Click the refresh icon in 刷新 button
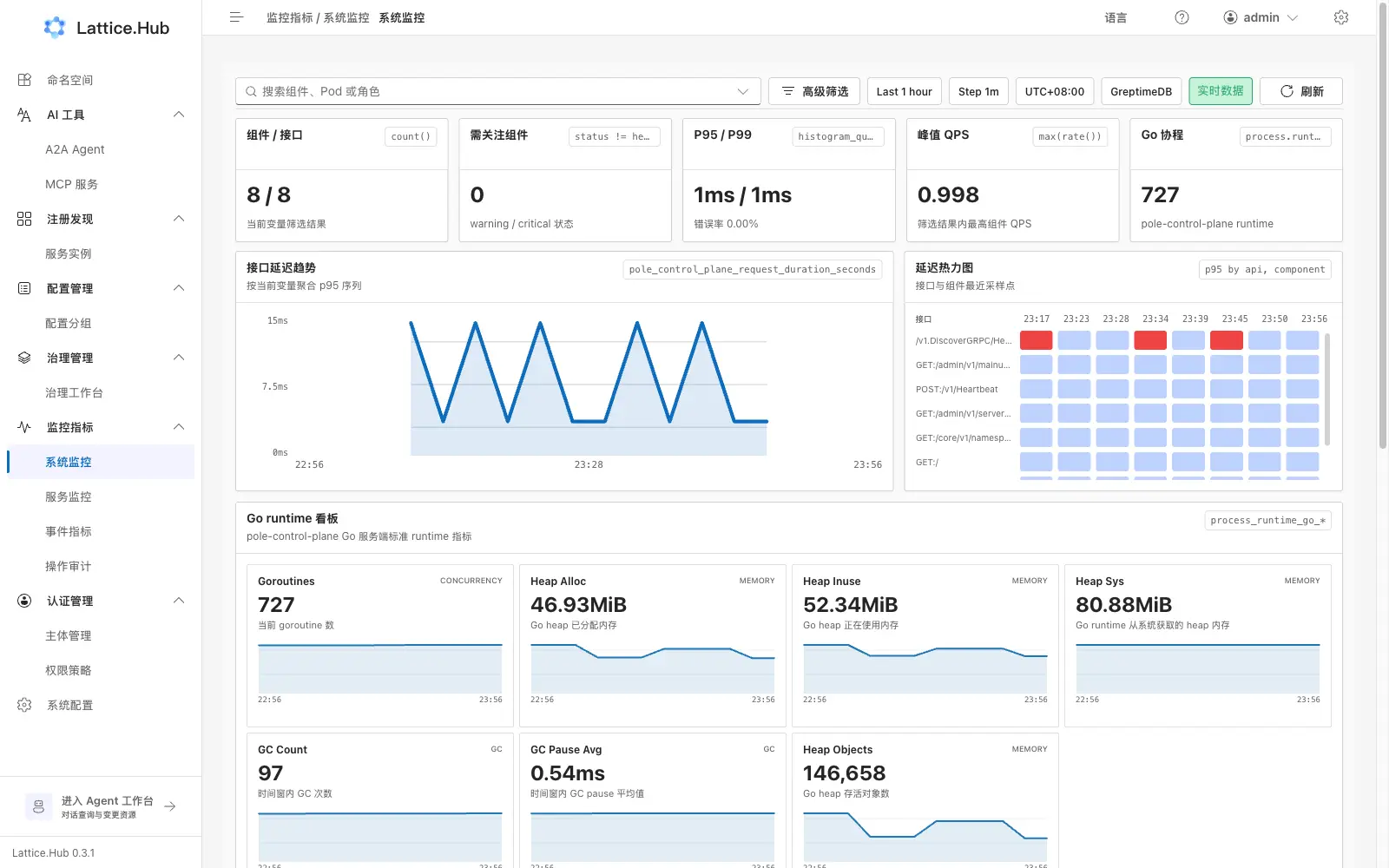The image size is (1389, 868). 1287,91
